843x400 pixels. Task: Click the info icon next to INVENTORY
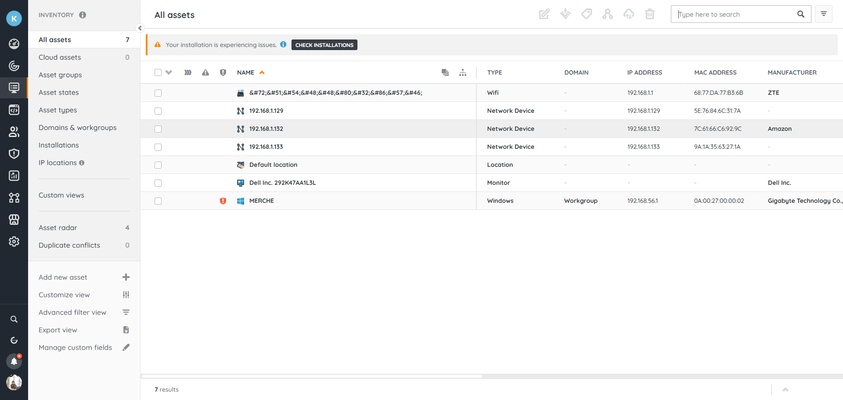(x=82, y=15)
